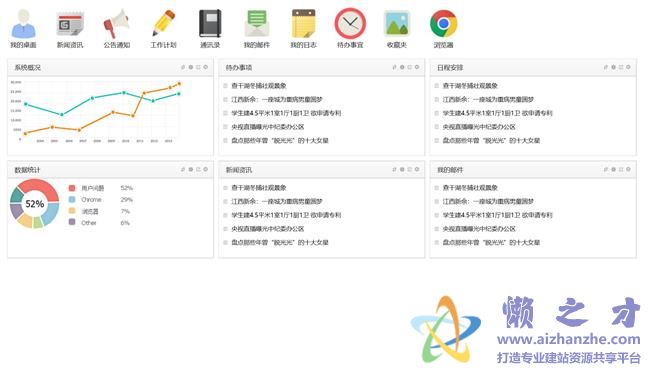
Task: Click square maximize icon in 待办事项 panel header
Action: click(410, 67)
